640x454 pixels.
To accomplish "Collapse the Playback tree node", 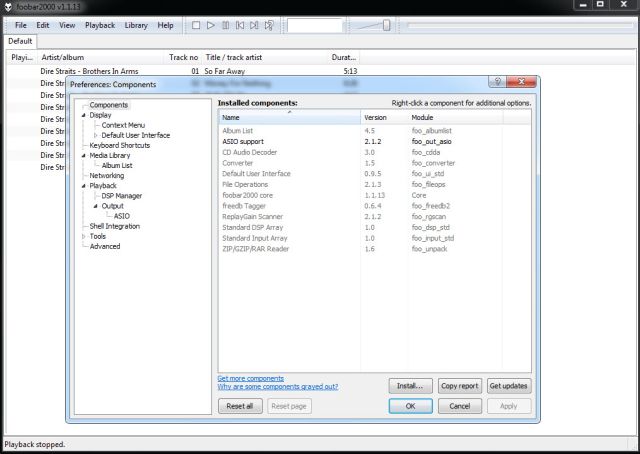I will point(84,186).
